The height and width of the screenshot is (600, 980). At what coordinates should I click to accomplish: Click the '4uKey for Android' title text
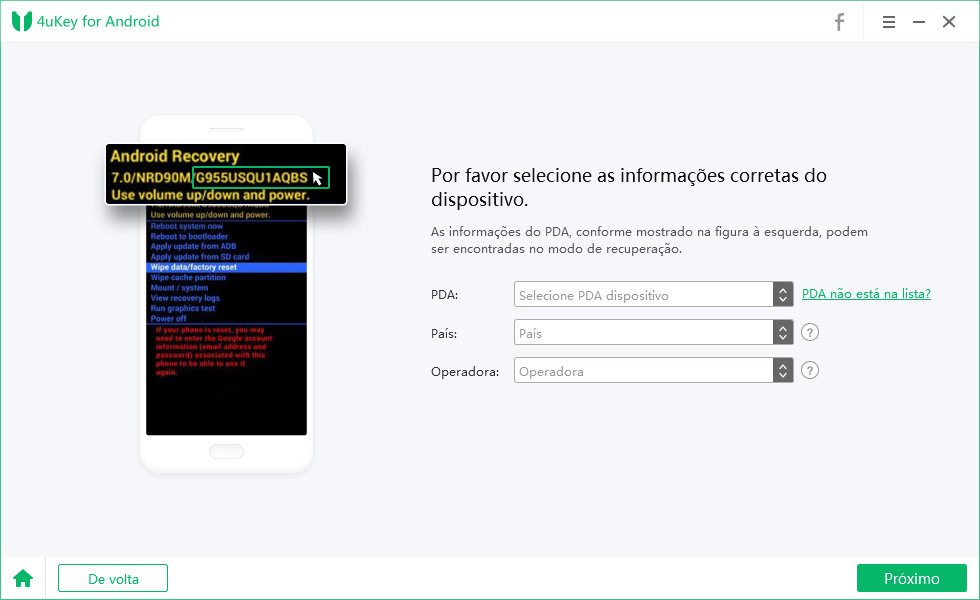(98, 21)
